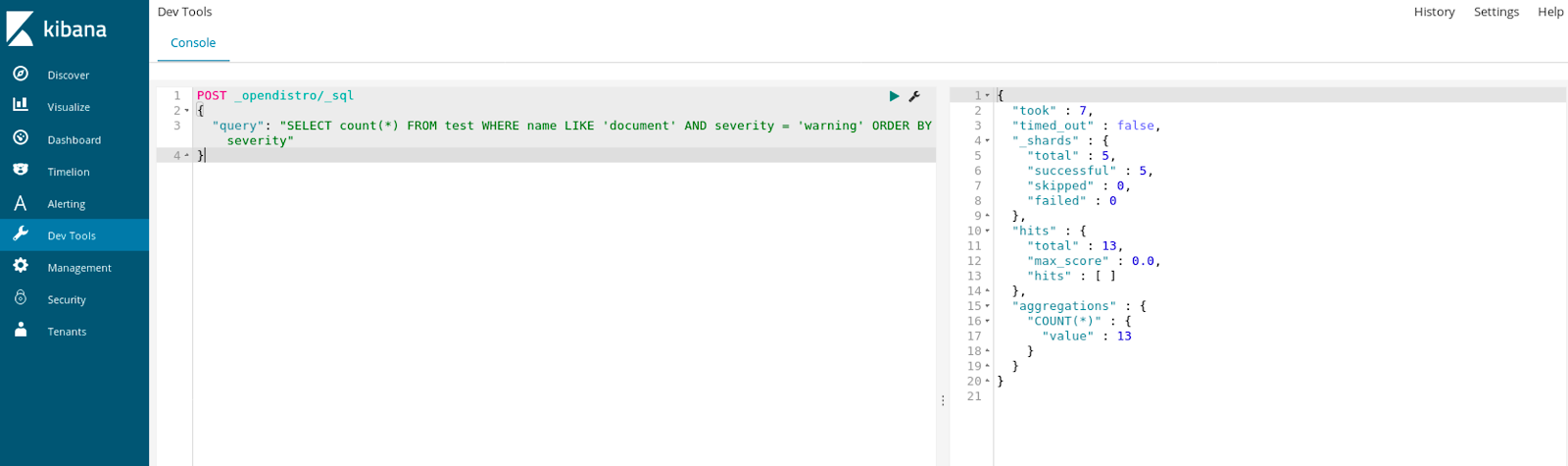
Task: Collapse _shards block fold arrow line 4
Action: 988,140
